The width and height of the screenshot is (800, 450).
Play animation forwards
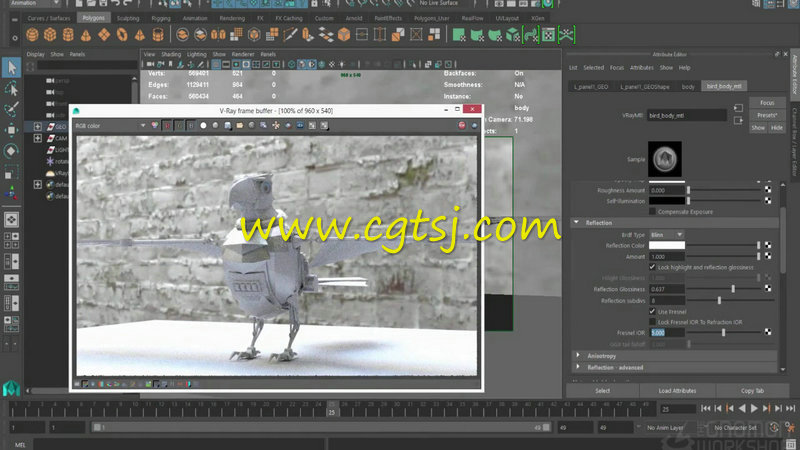click(754, 408)
